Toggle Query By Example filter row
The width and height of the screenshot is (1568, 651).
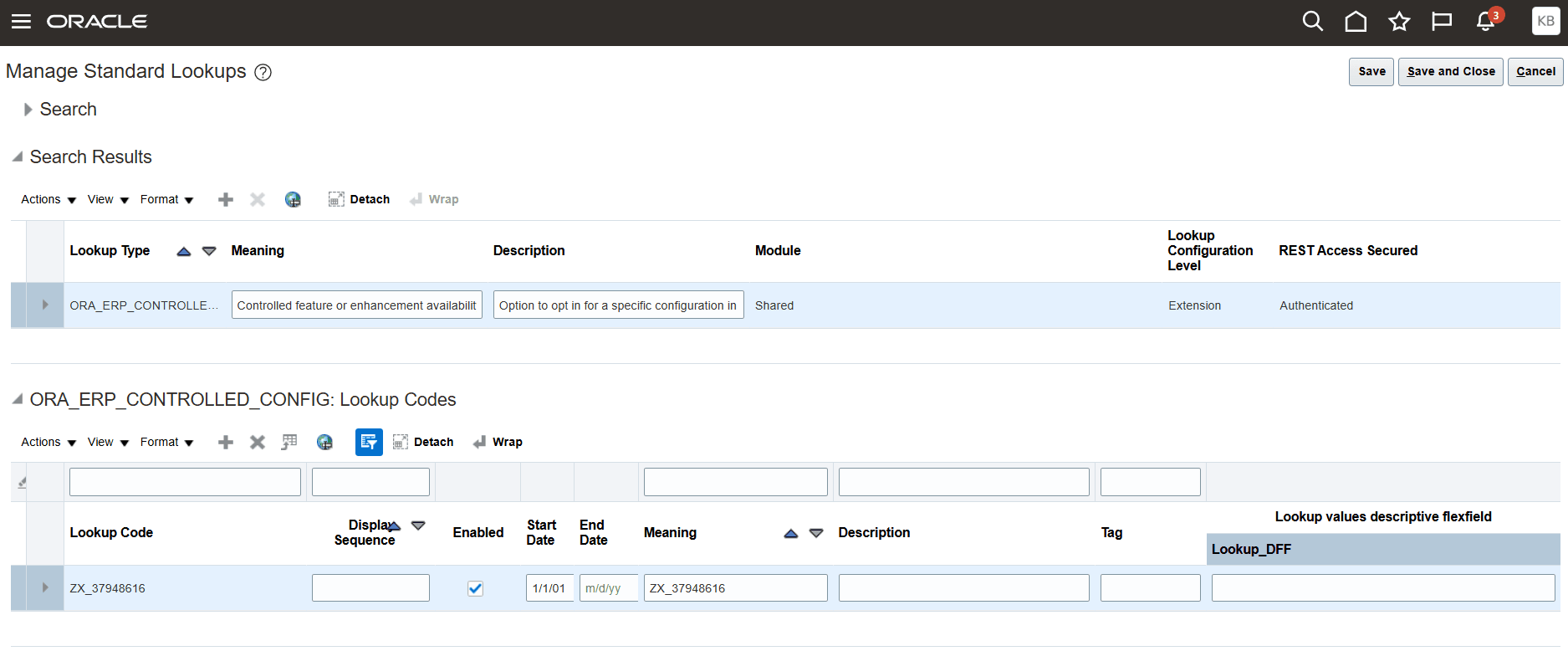(x=369, y=442)
